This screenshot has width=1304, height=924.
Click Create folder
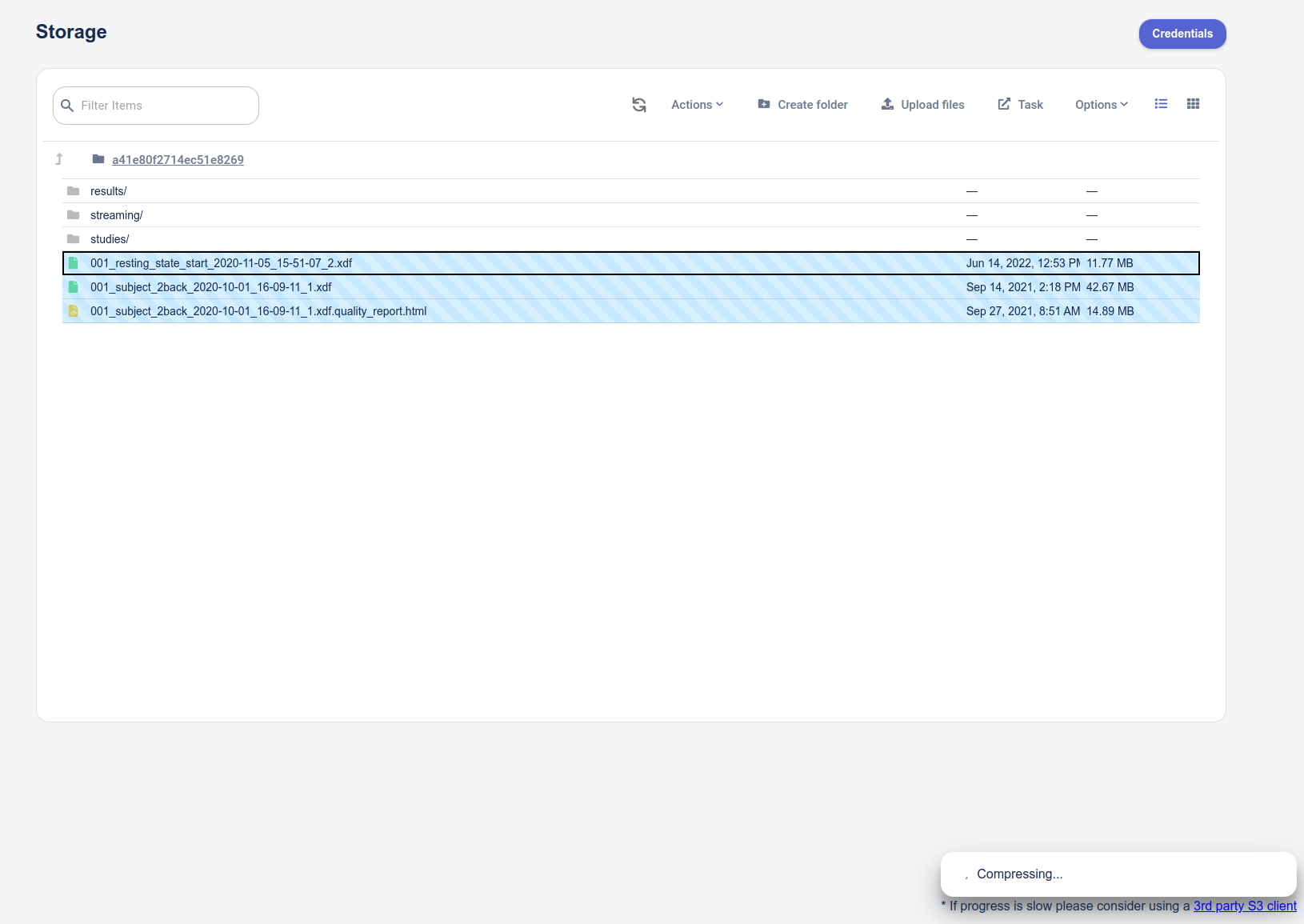(802, 105)
